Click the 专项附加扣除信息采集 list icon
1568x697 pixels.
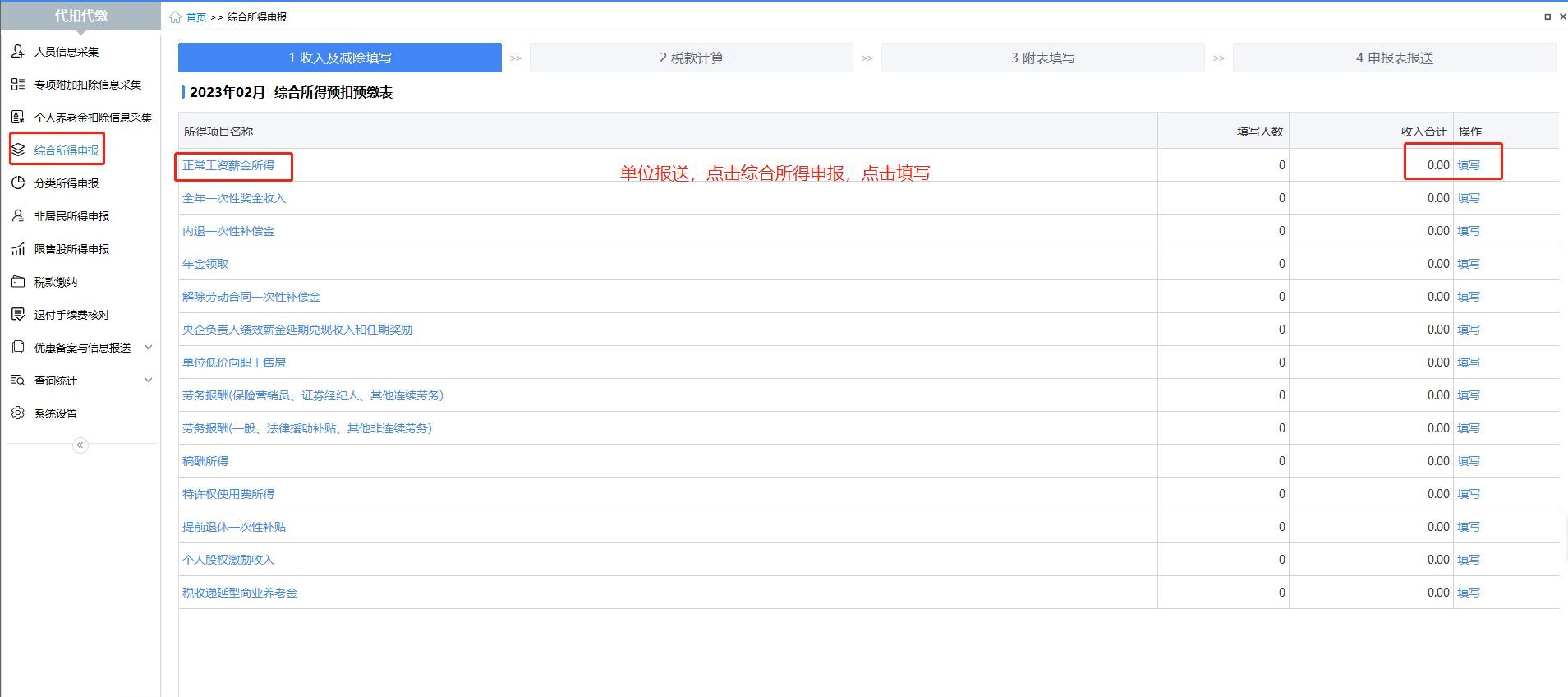click(x=18, y=85)
